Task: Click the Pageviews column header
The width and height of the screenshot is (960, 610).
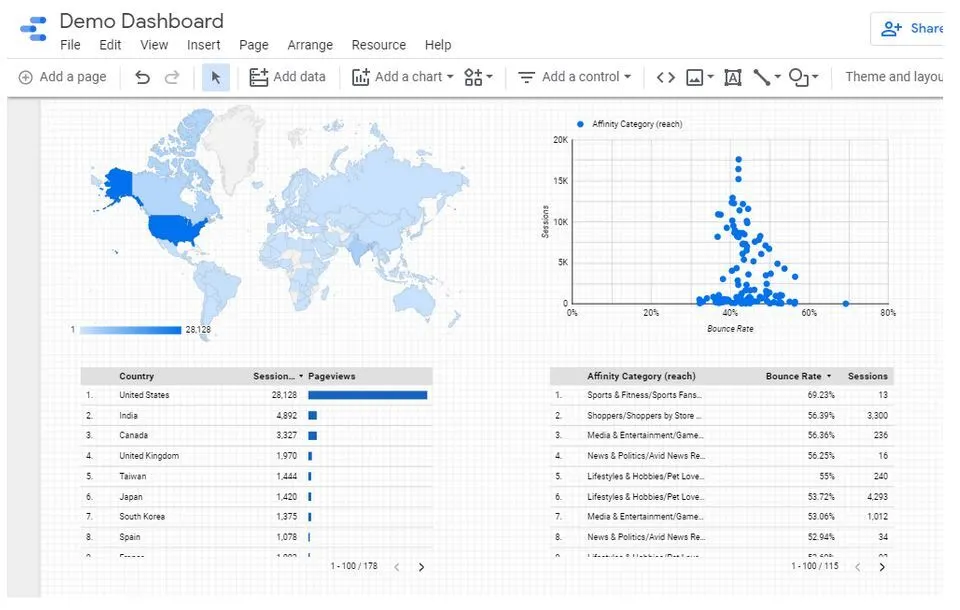Action: 331,376
